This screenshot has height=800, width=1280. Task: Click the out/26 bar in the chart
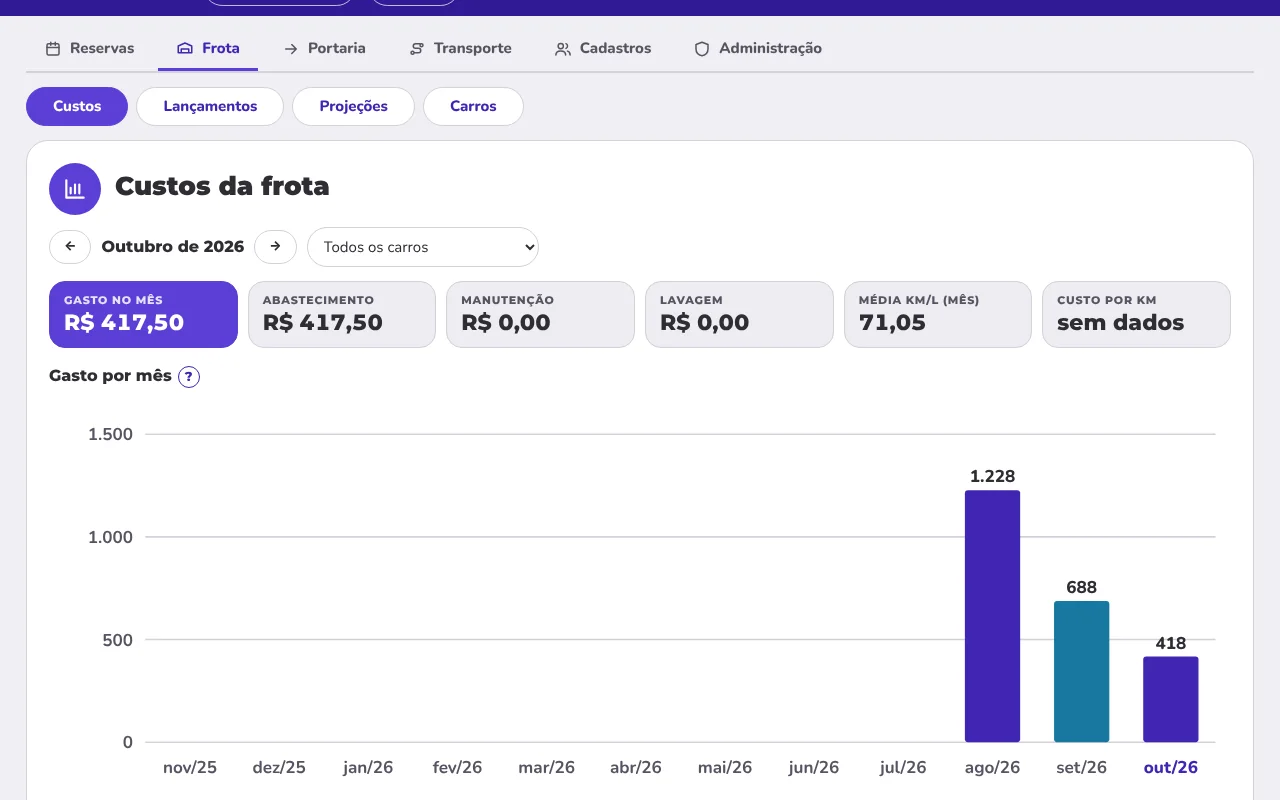tap(1171, 699)
